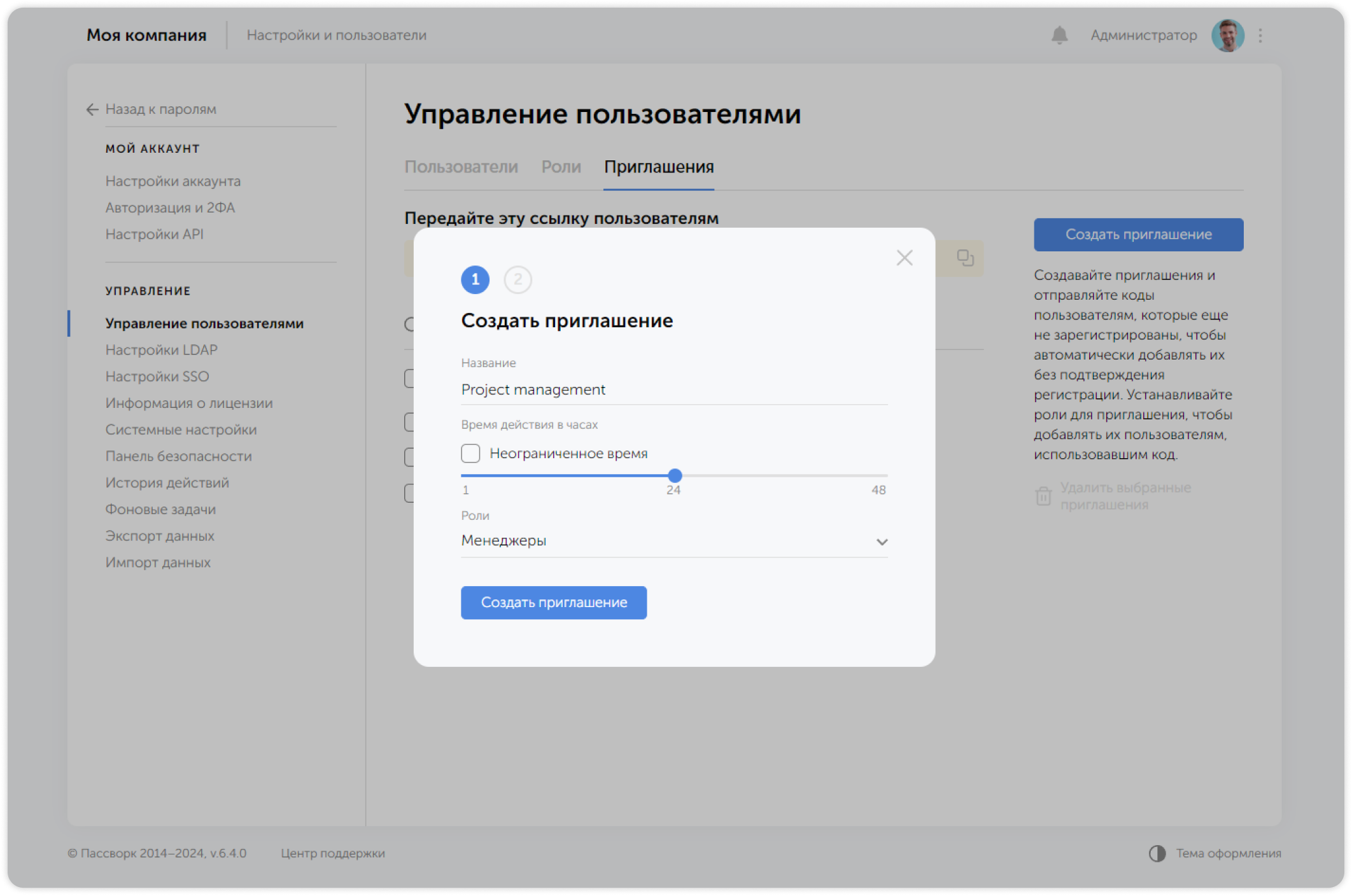Click the Administrator avatar

pos(1227,35)
